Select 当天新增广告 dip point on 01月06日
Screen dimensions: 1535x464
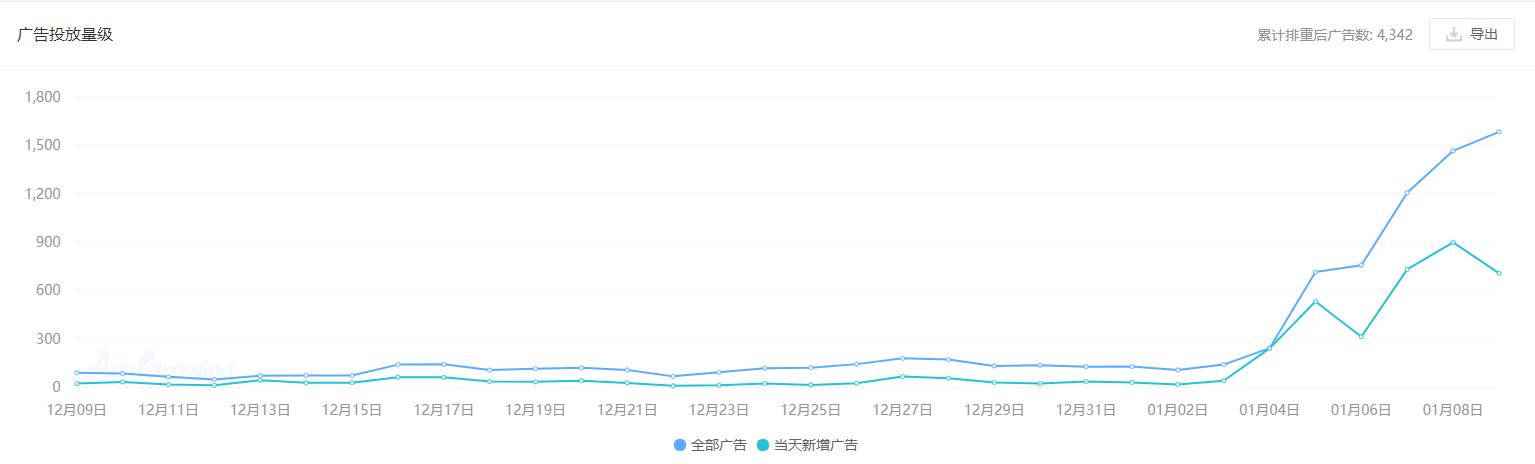[1360, 336]
